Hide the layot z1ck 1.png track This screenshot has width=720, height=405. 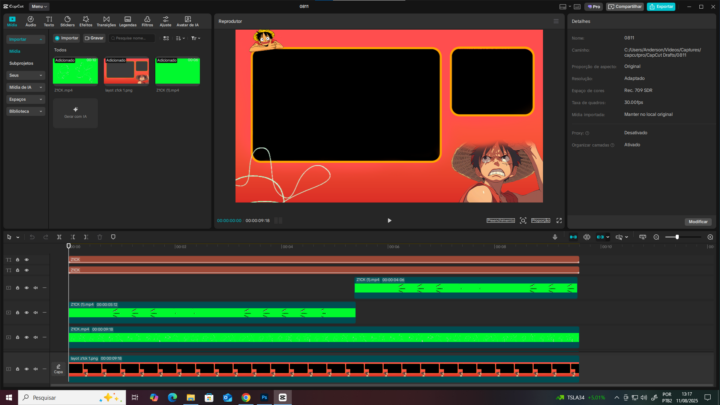(x=27, y=369)
